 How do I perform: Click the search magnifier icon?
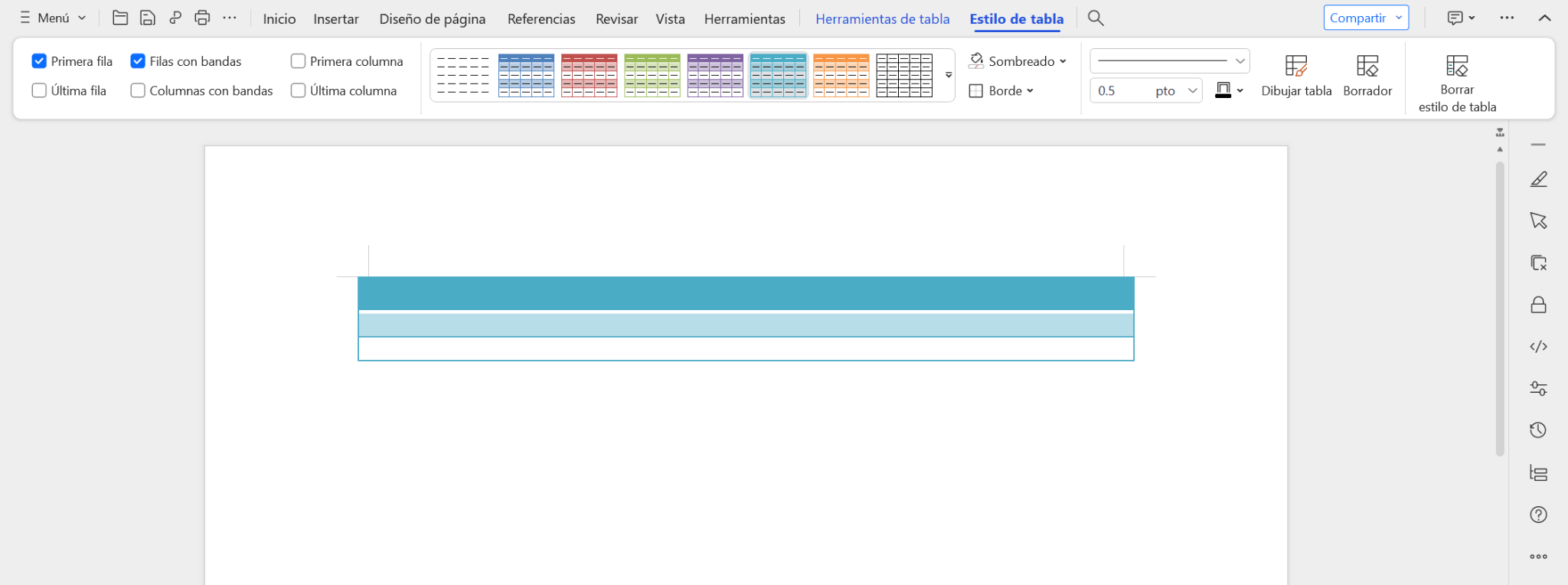coord(1096,18)
